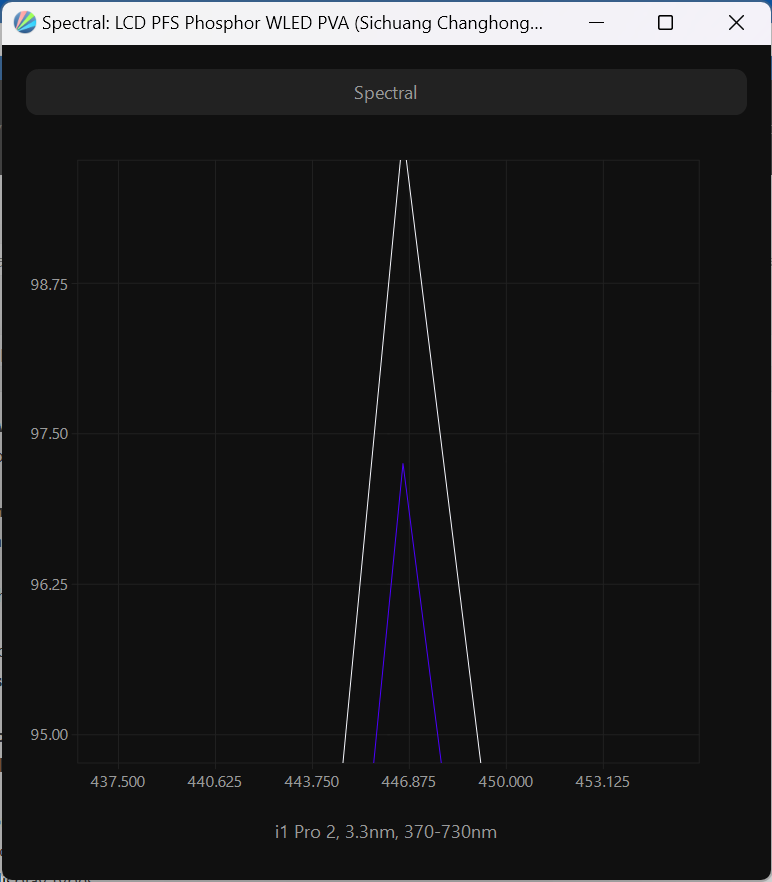
Task: Click the 437.500 x-axis label
Action: (118, 782)
